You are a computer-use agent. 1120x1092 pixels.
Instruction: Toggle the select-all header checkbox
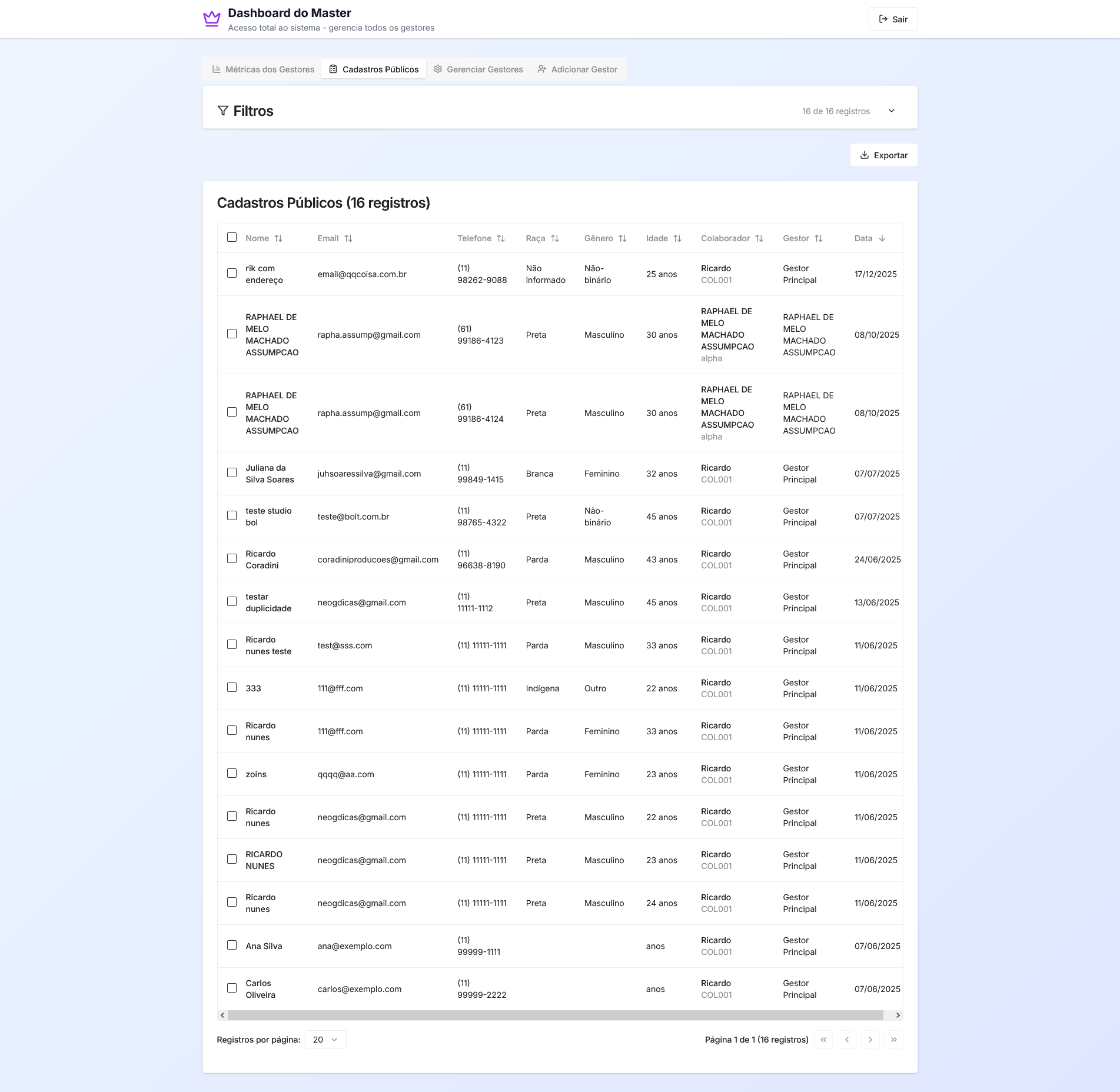232,237
